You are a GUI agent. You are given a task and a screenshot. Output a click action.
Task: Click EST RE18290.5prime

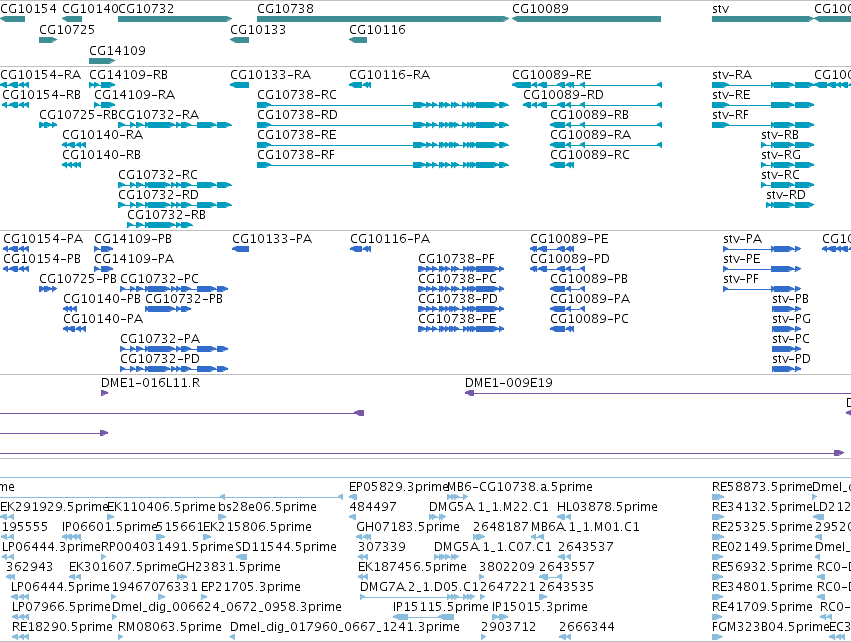[62, 627]
